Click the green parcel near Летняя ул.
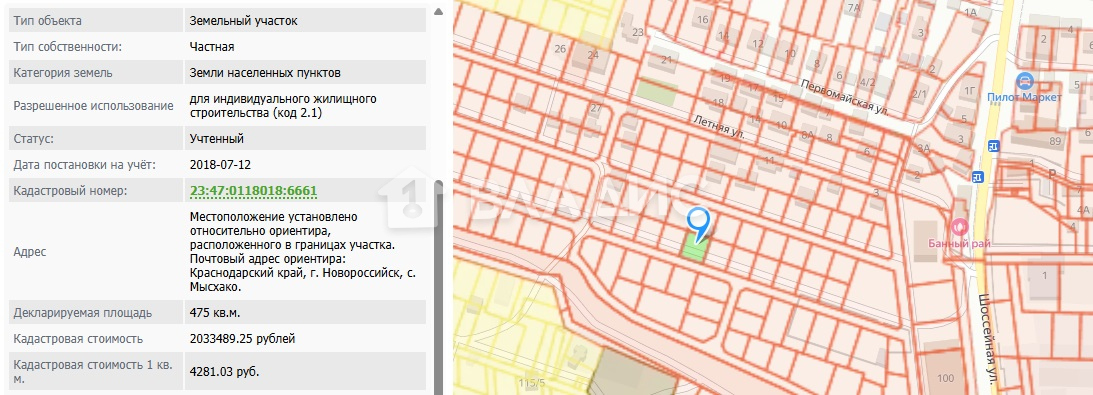Screen dimensions: 1093x395 (x=656, y=93)
